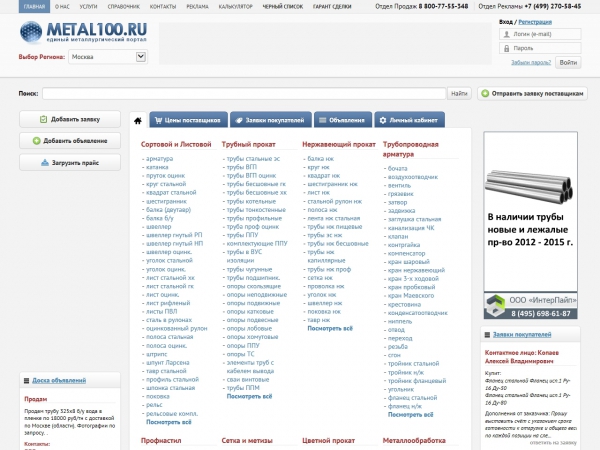Open the сваи винтовые link
The height and width of the screenshot is (450, 600).
[x=248, y=379]
